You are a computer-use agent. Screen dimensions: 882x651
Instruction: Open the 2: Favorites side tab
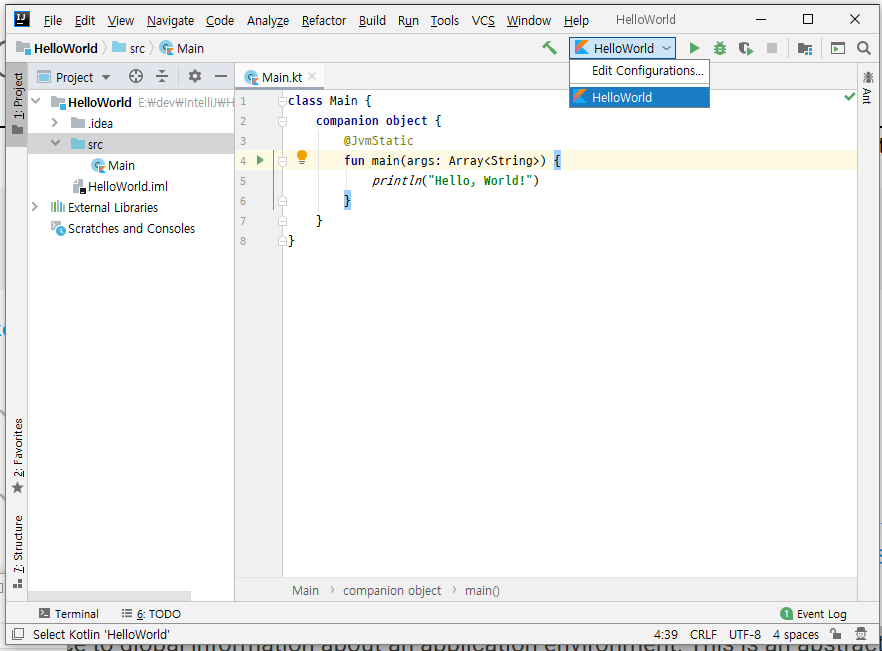click(18, 456)
